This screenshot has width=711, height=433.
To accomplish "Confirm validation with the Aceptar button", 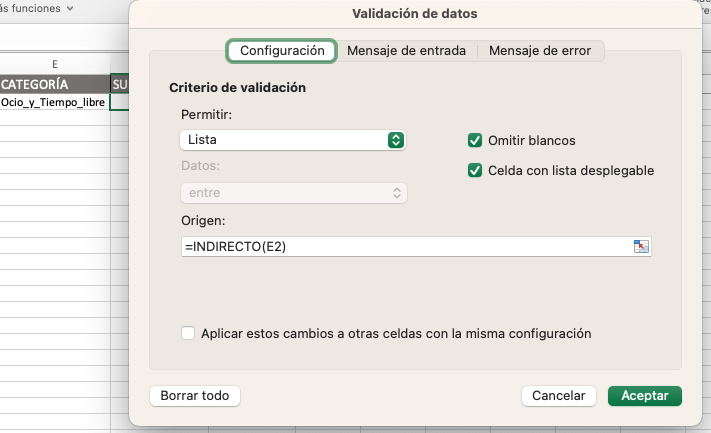I will pos(644,396).
